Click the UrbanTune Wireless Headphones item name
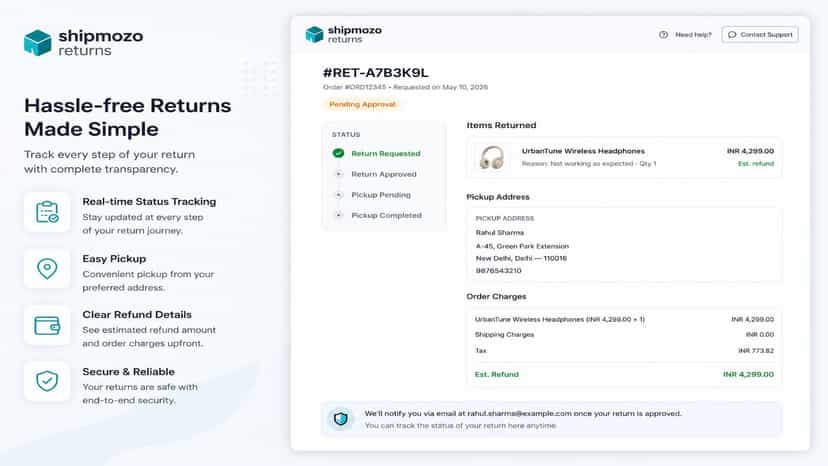 coord(583,151)
